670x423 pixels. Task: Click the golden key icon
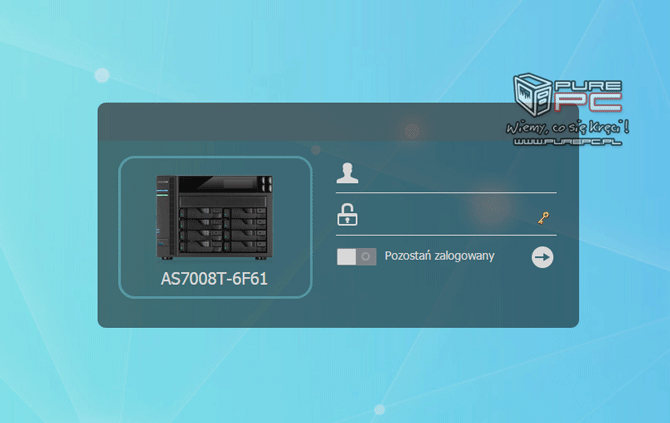pyautogui.click(x=543, y=218)
